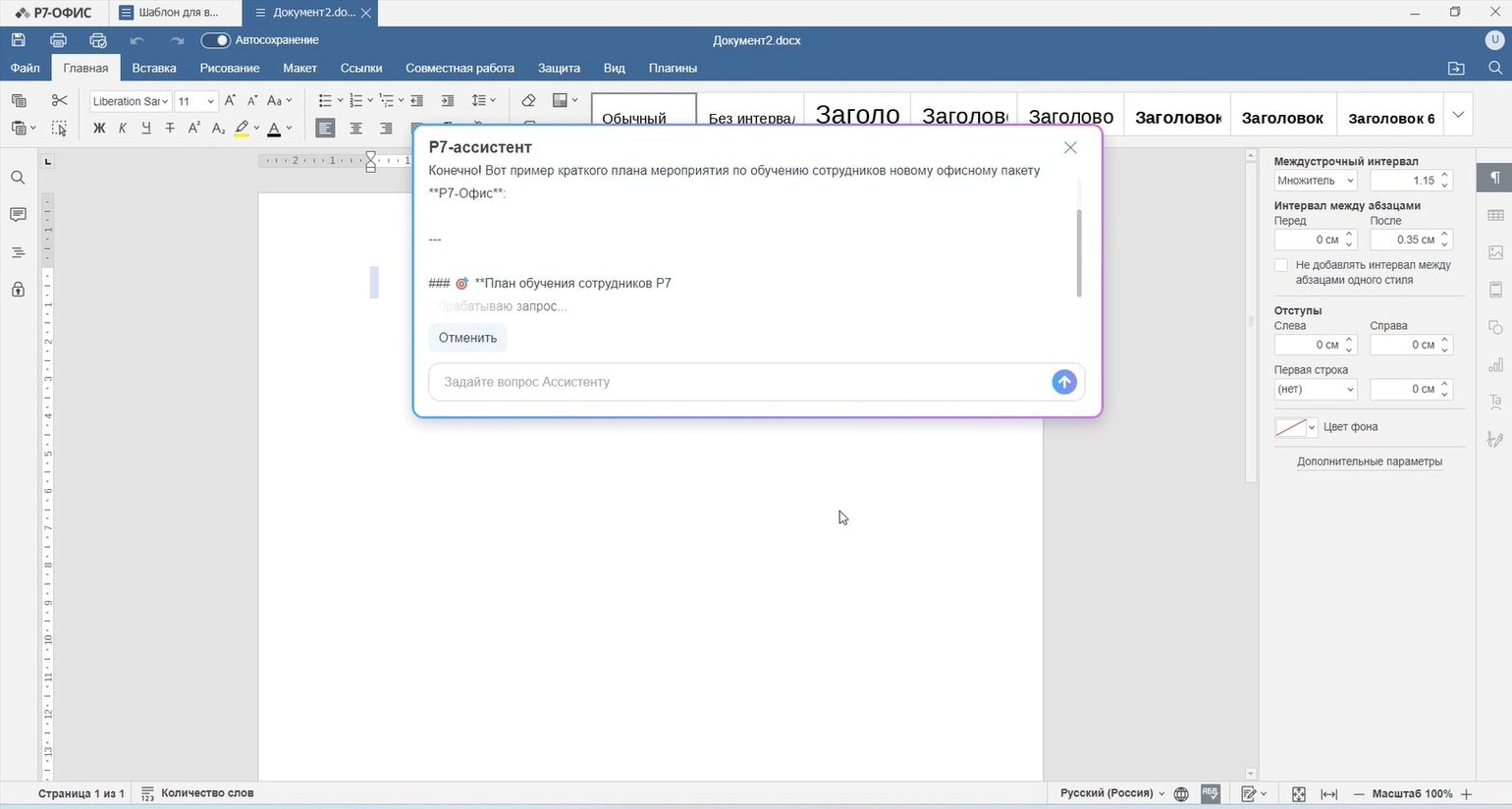Toggle spell checking in status bar

click(1210, 793)
